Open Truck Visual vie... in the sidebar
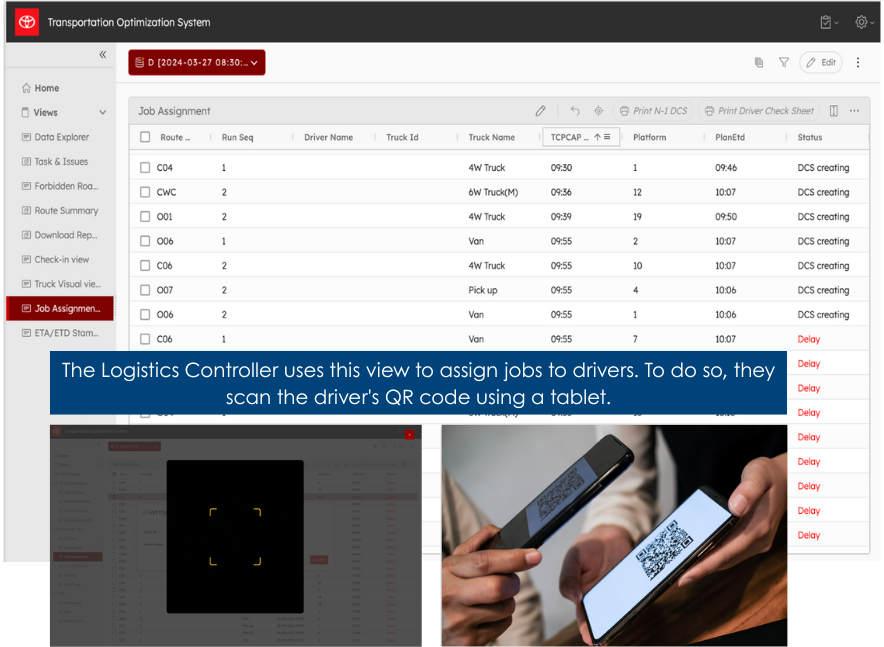Viewport: 884px width, 647px height. (x=61, y=284)
